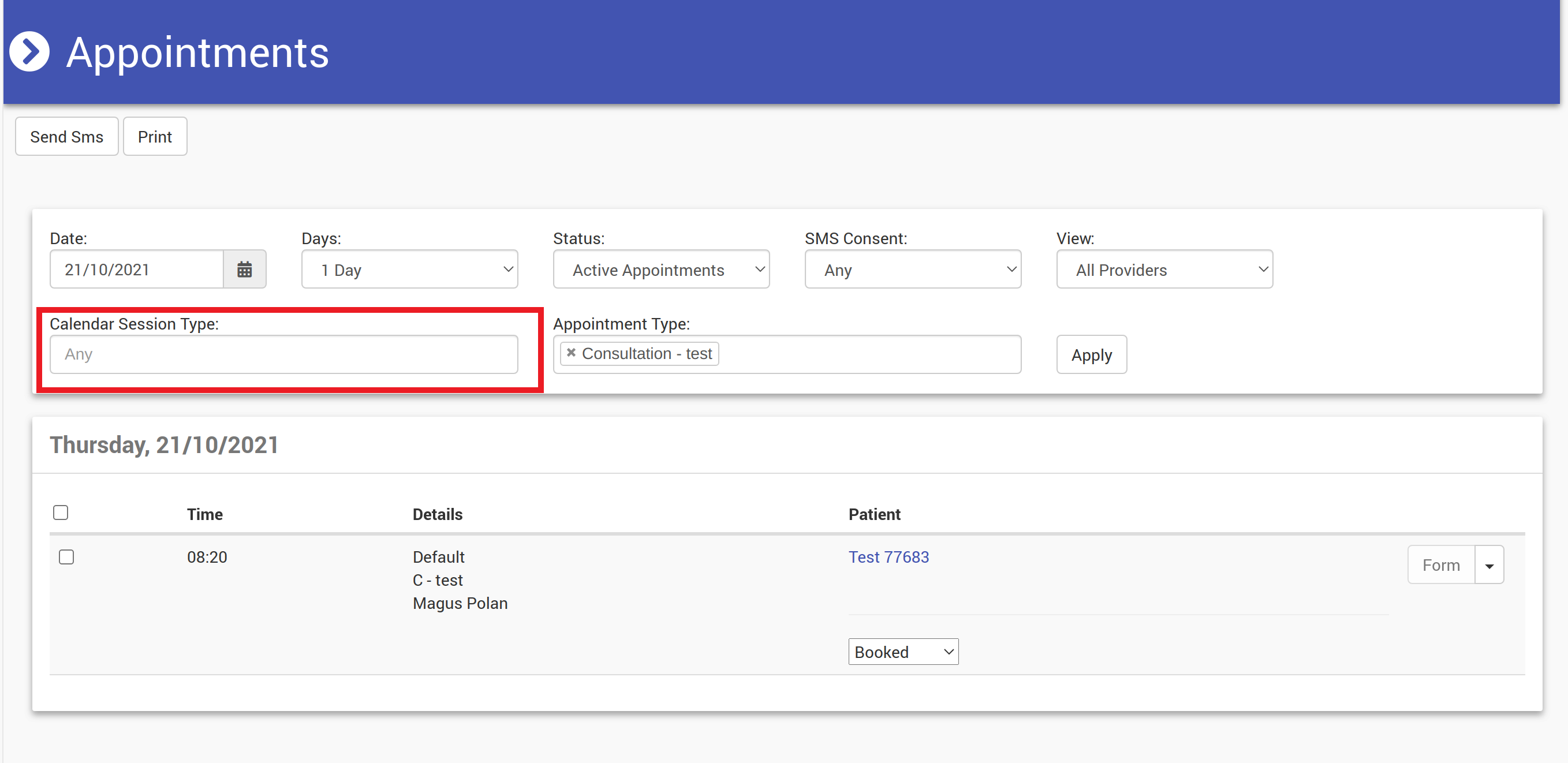Click the Form button
1568x763 pixels.
click(1441, 565)
